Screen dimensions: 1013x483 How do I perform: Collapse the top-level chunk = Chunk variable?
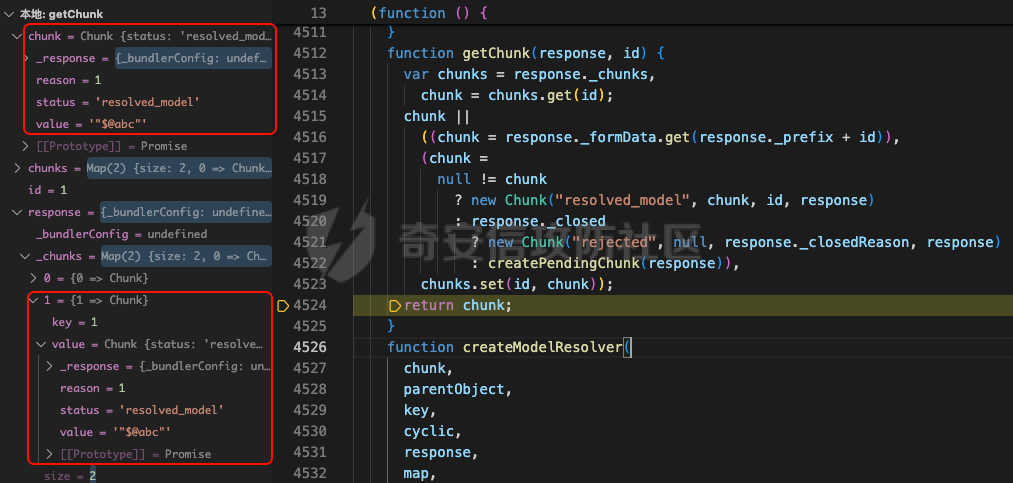click(x=18, y=37)
